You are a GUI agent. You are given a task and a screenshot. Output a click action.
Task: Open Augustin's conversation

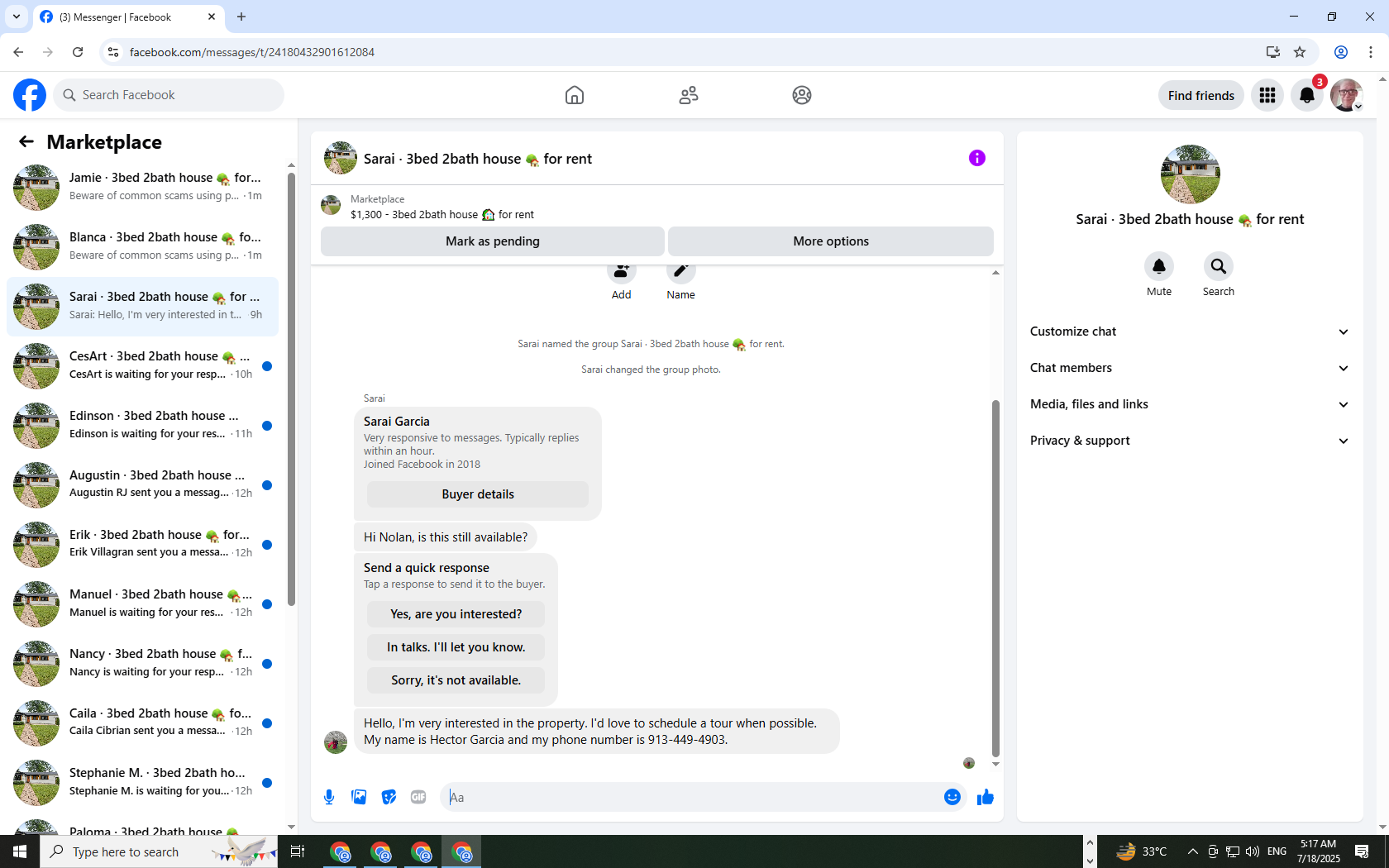(142, 484)
